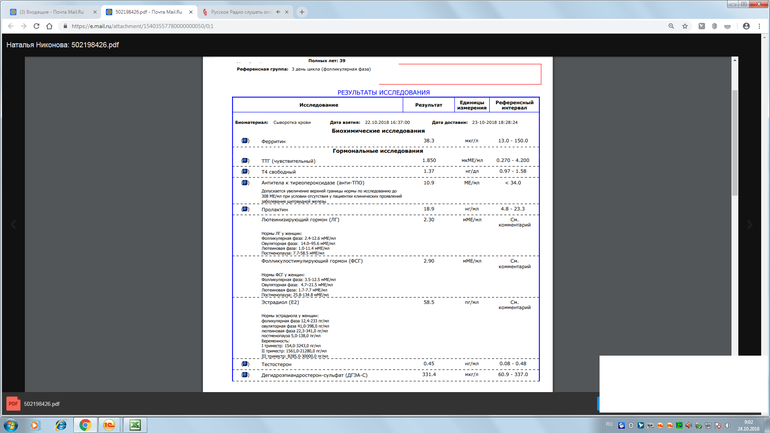Open a new browser tab
Screen dimensions: 770x433
click(x=302, y=11)
